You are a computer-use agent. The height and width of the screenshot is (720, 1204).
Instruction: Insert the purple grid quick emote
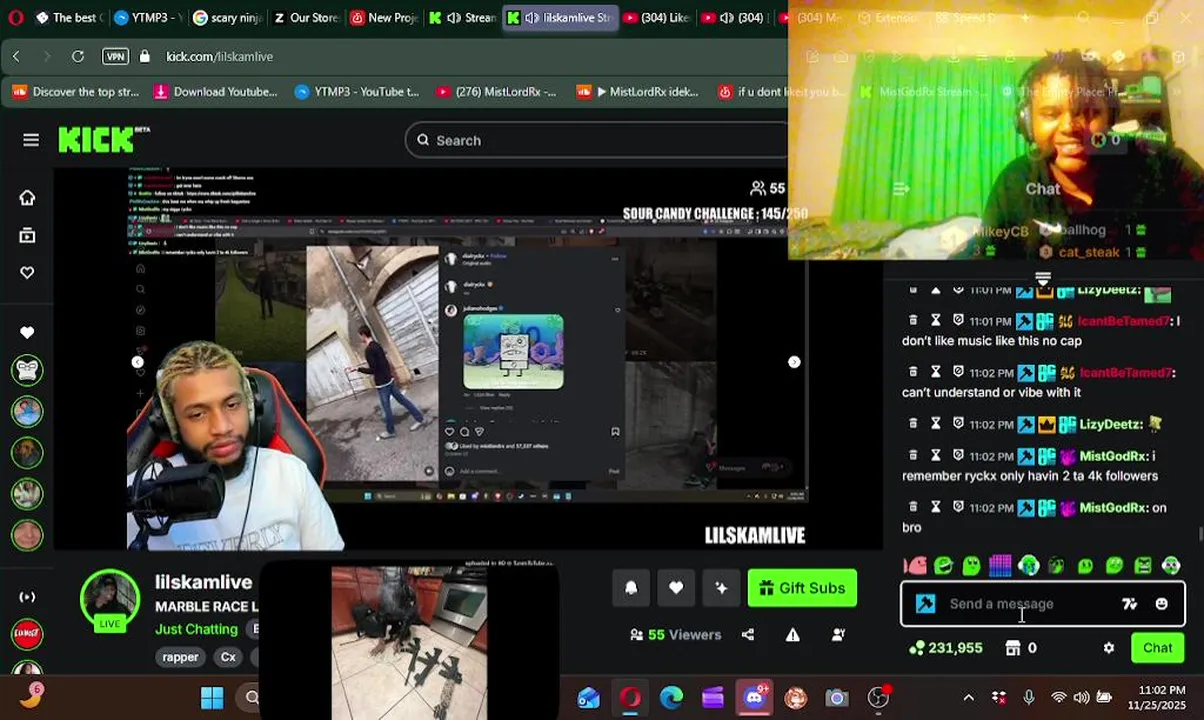click(x=1000, y=566)
